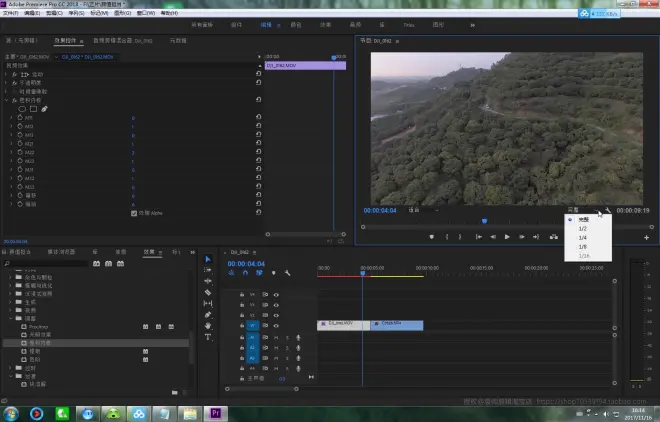Go to In point

tap(479, 237)
